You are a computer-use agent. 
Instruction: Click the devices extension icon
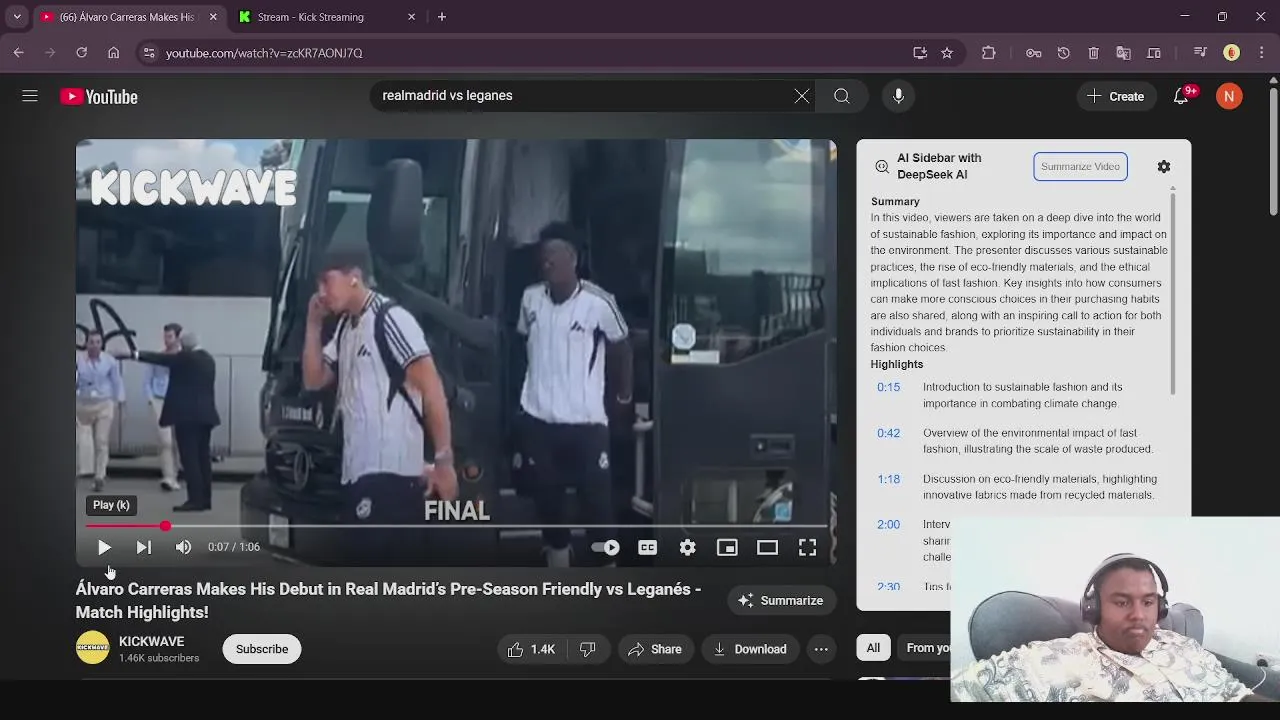1154,53
